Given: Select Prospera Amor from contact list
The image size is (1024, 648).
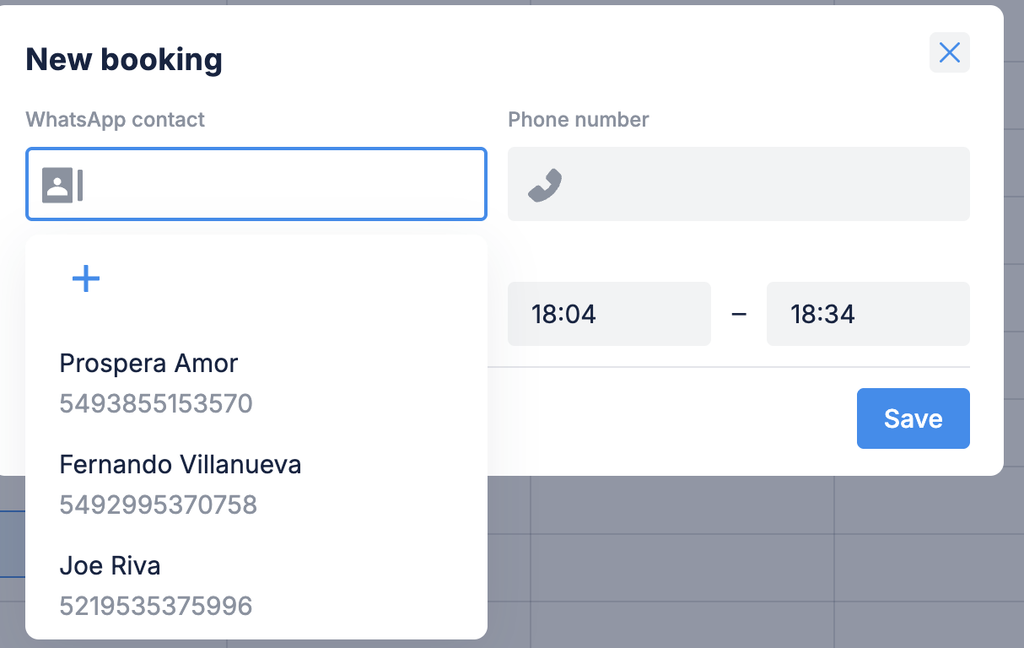Looking at the screenshot, I should click(148, 363).
